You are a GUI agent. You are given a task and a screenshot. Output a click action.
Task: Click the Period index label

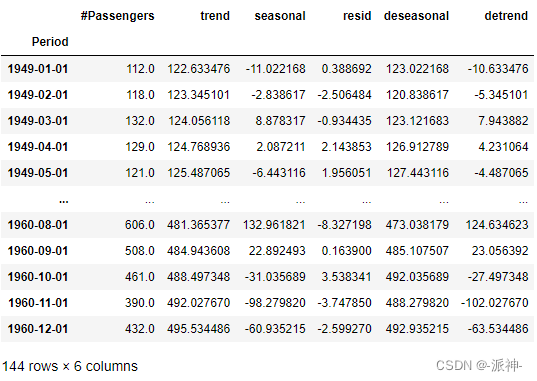coord(50,42)
